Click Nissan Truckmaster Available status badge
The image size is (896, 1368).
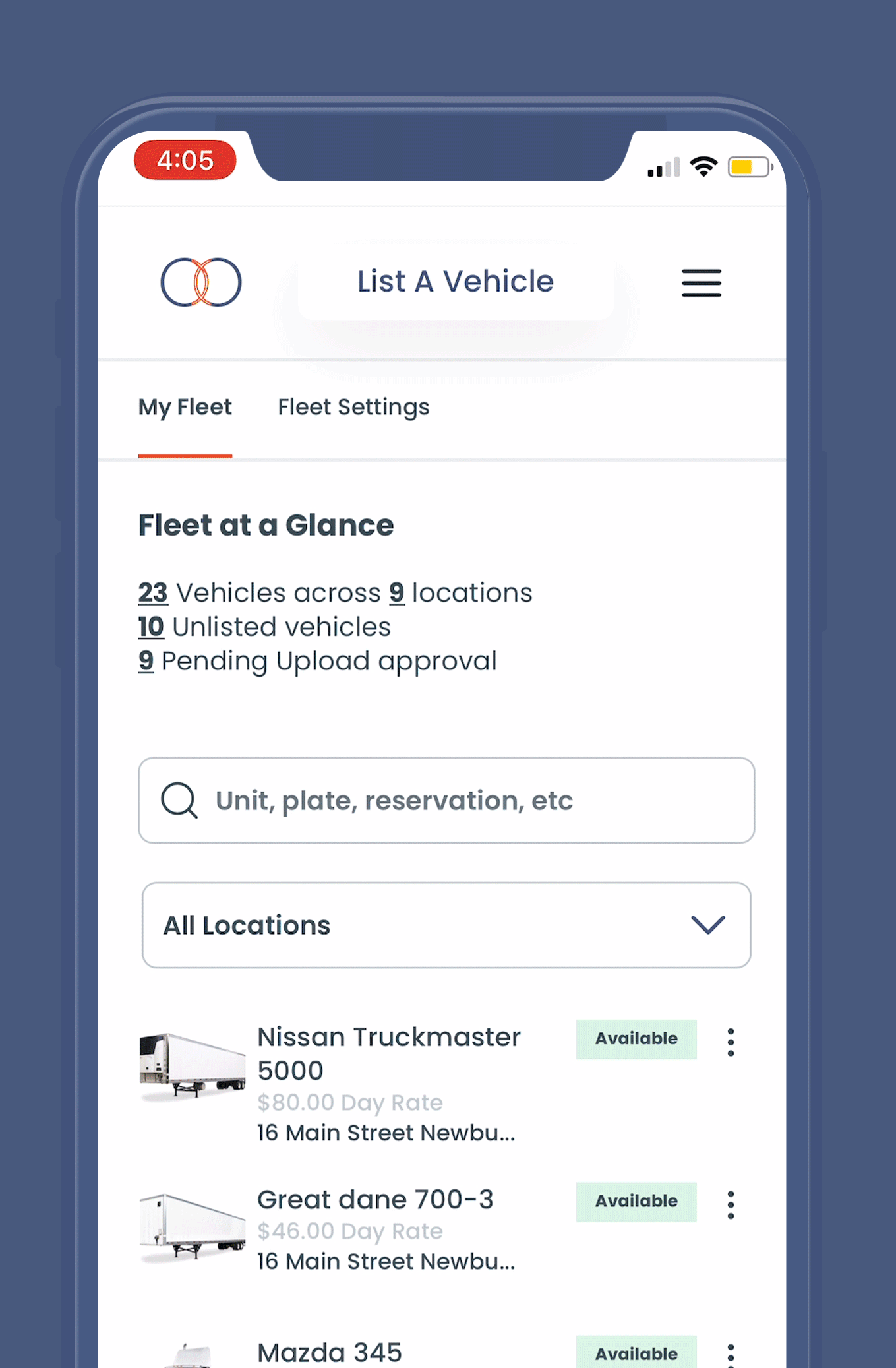pos(636,1039)
